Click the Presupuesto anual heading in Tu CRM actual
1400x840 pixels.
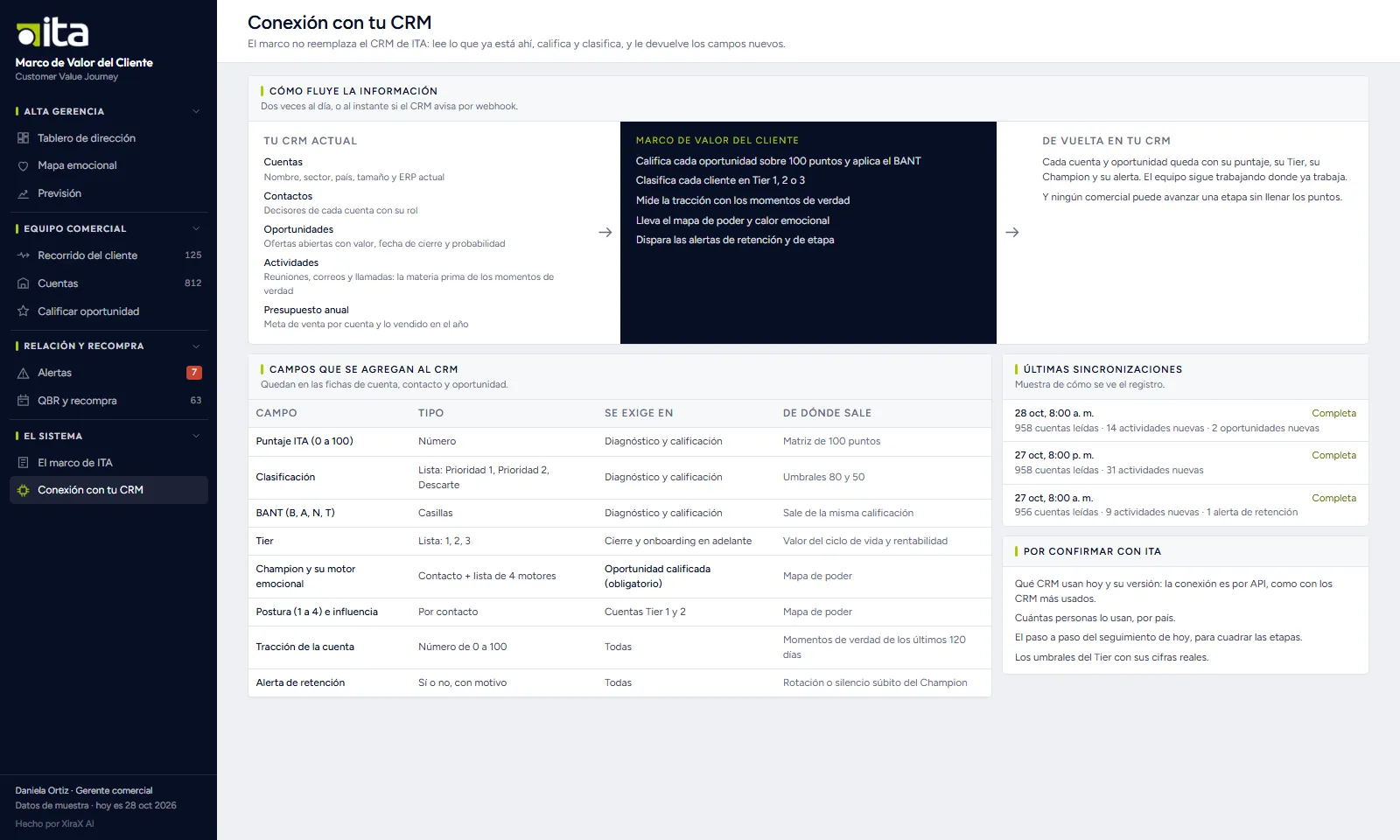306,310
